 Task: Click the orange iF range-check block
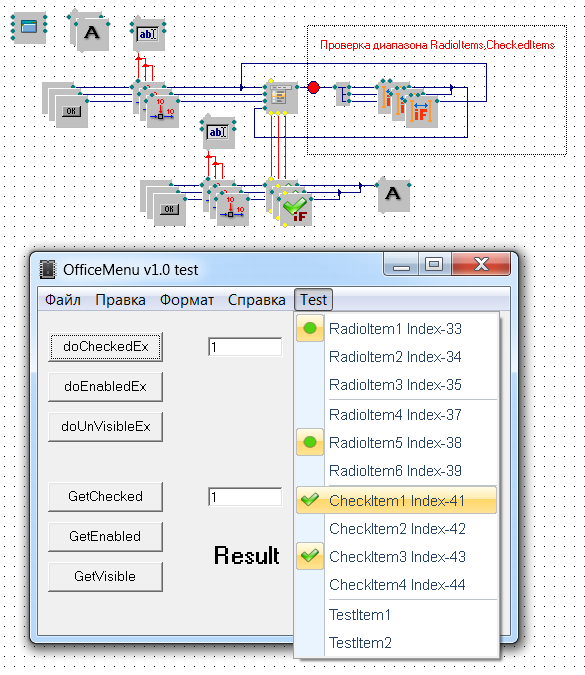tap(421, 111)
